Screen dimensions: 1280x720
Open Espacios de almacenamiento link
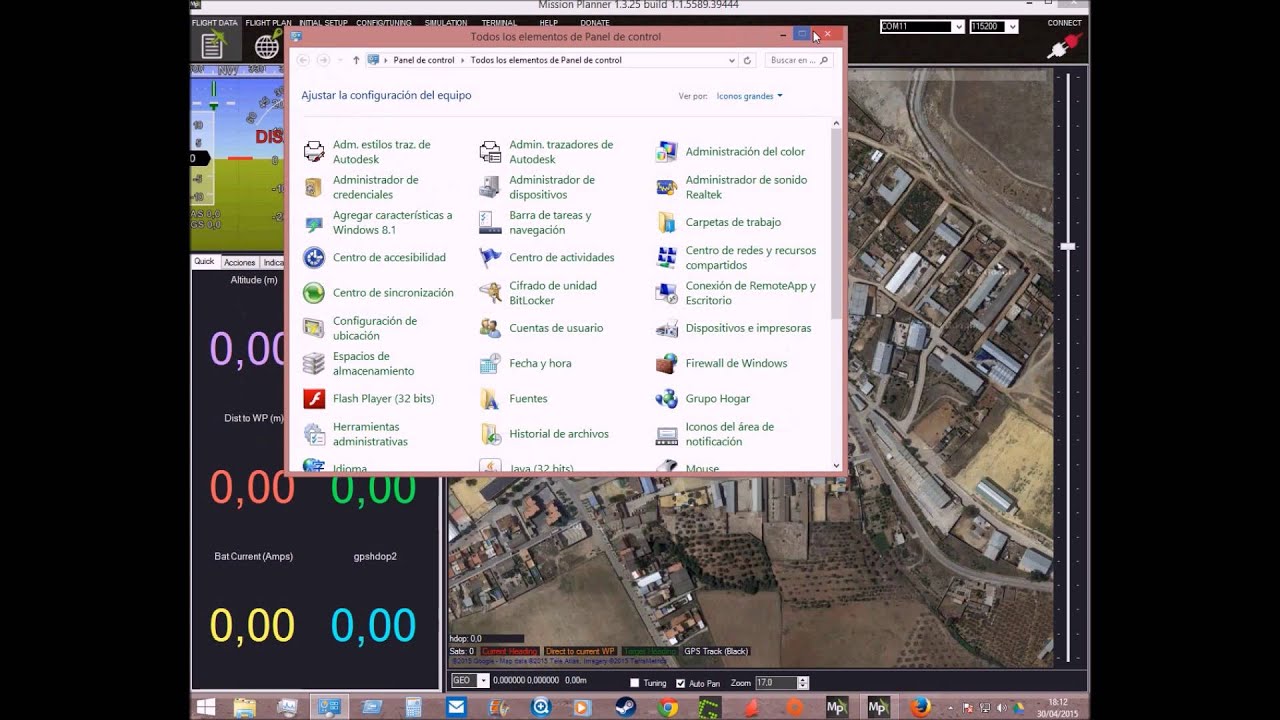[373, 363]
